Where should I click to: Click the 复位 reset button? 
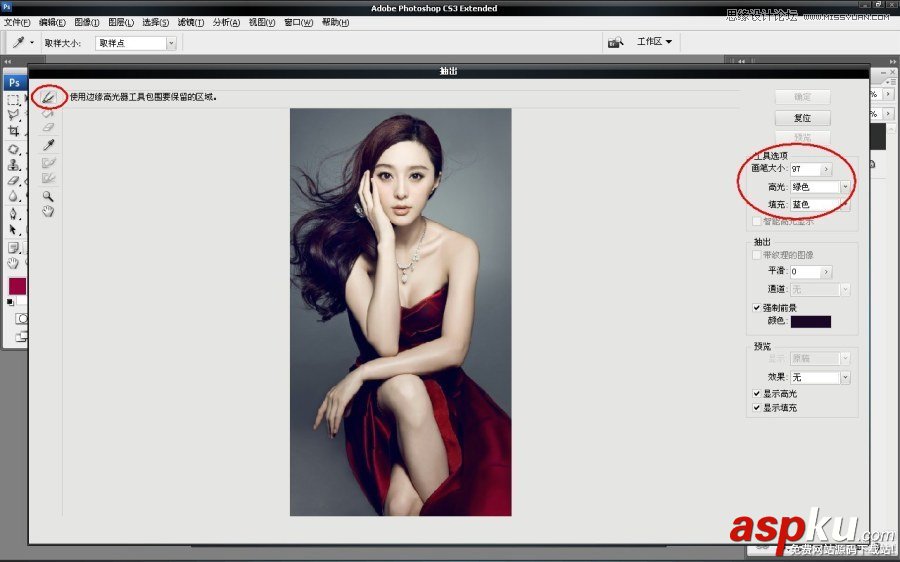802,118
